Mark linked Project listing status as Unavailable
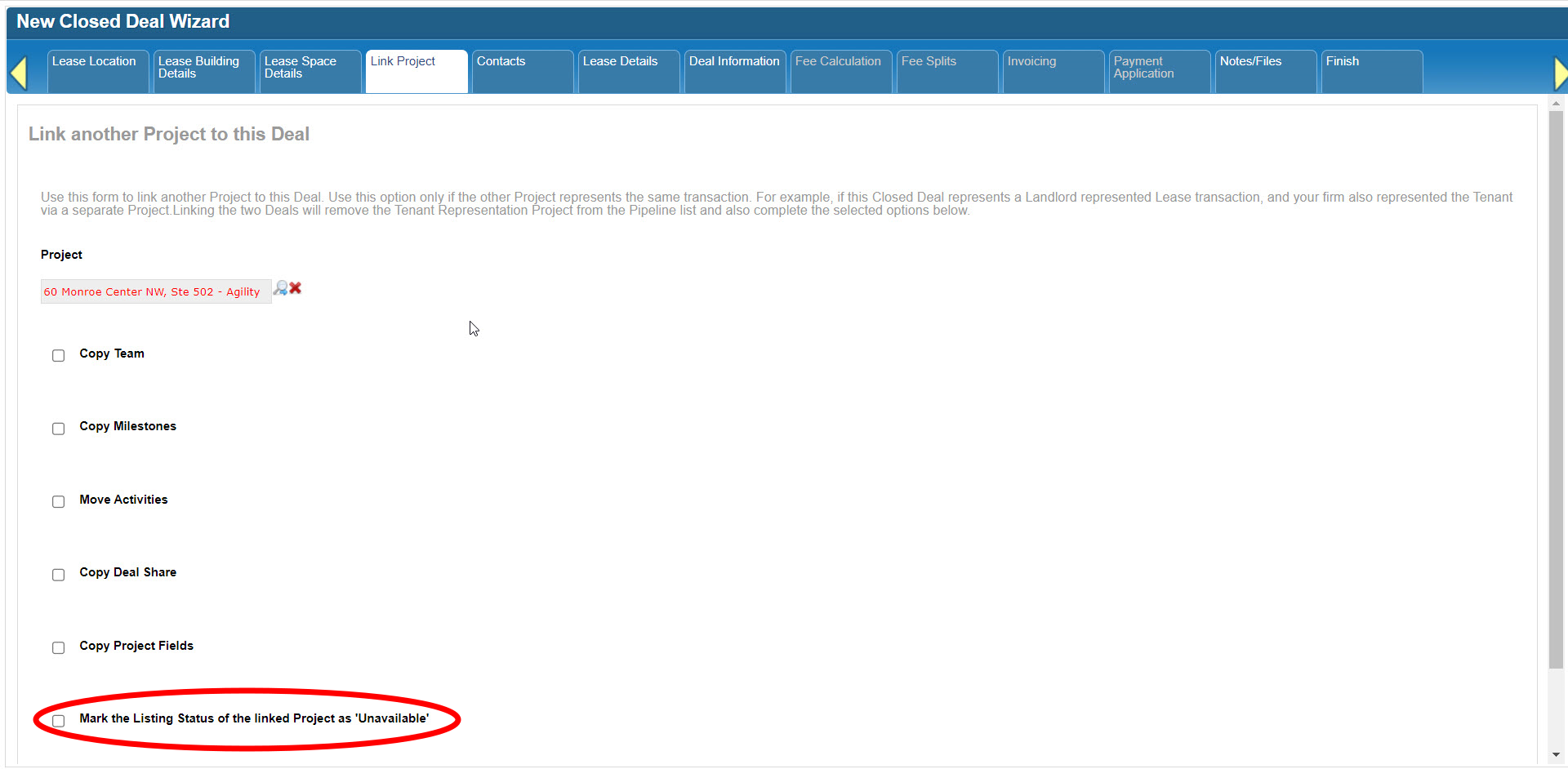The height and width of the screenshot is (769, 1568). coord(59,721)
